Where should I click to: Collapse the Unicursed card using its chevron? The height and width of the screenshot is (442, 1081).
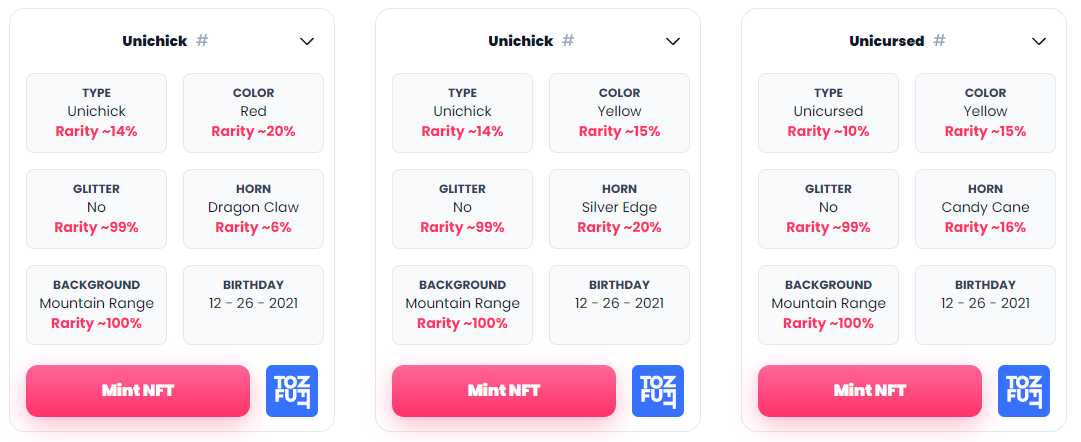point(1039,41)
